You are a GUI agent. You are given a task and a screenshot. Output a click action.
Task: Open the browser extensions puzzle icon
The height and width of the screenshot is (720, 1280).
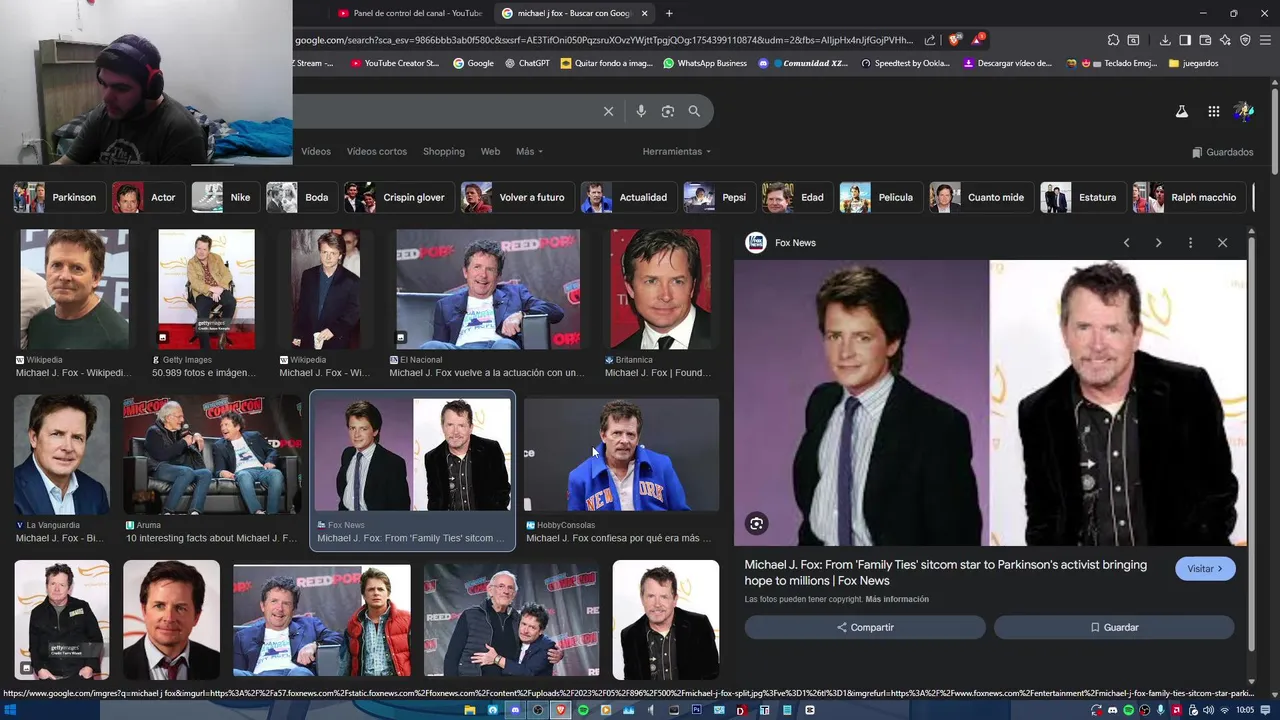[x=1113, y=40]
